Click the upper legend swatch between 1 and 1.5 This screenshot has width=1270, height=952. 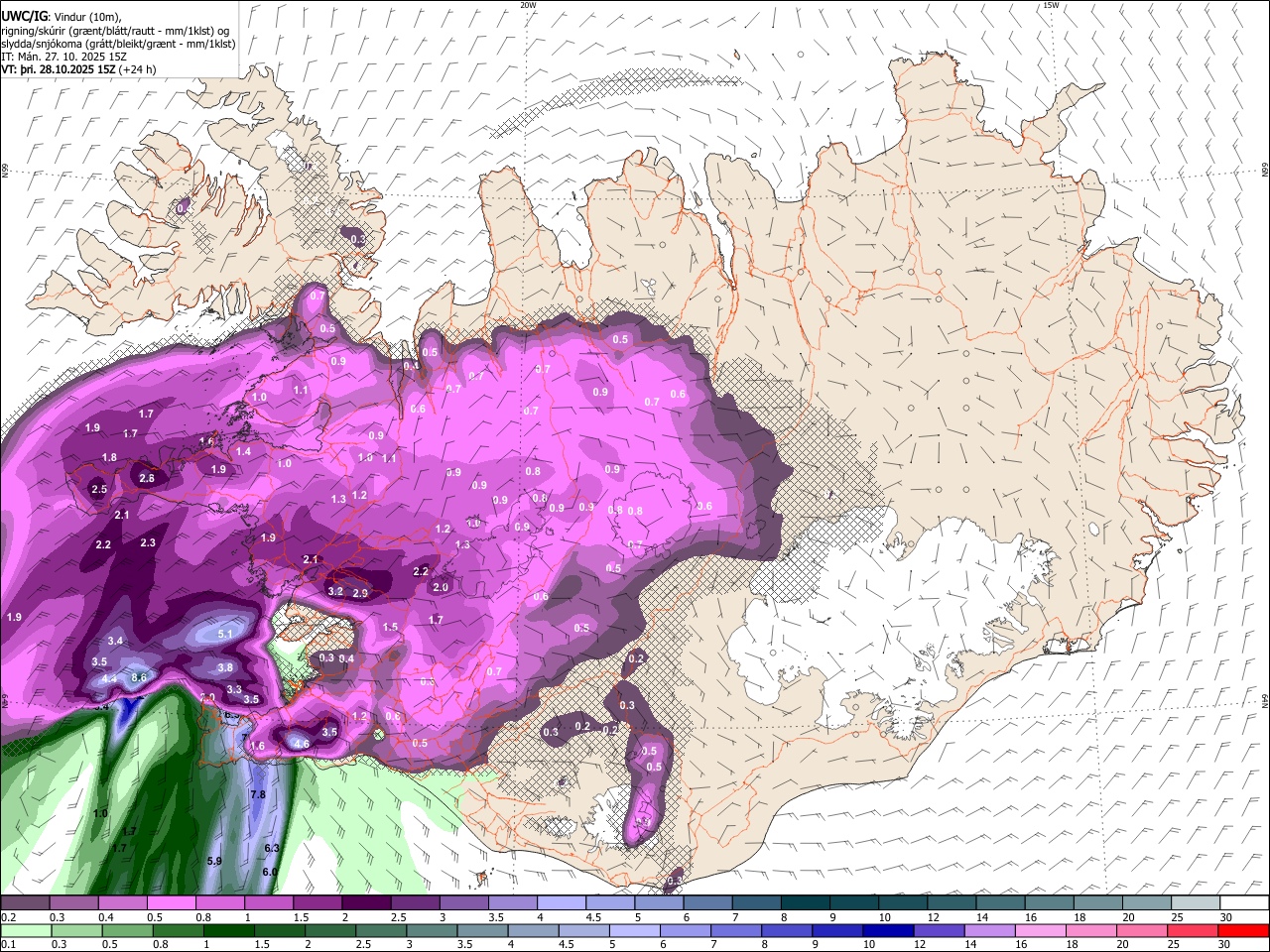click(268, 903)
